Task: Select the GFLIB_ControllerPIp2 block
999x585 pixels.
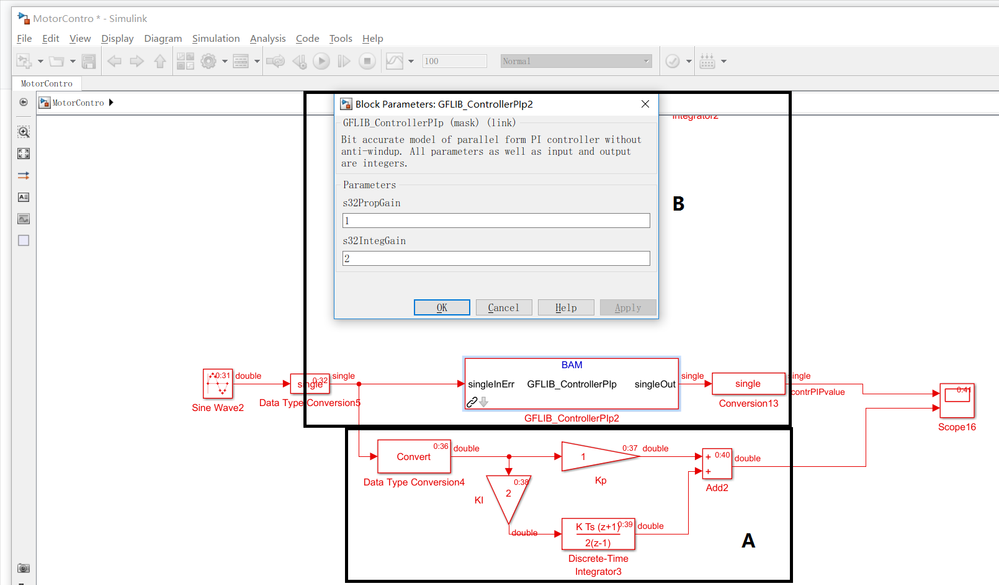Action: coord(571,384)
